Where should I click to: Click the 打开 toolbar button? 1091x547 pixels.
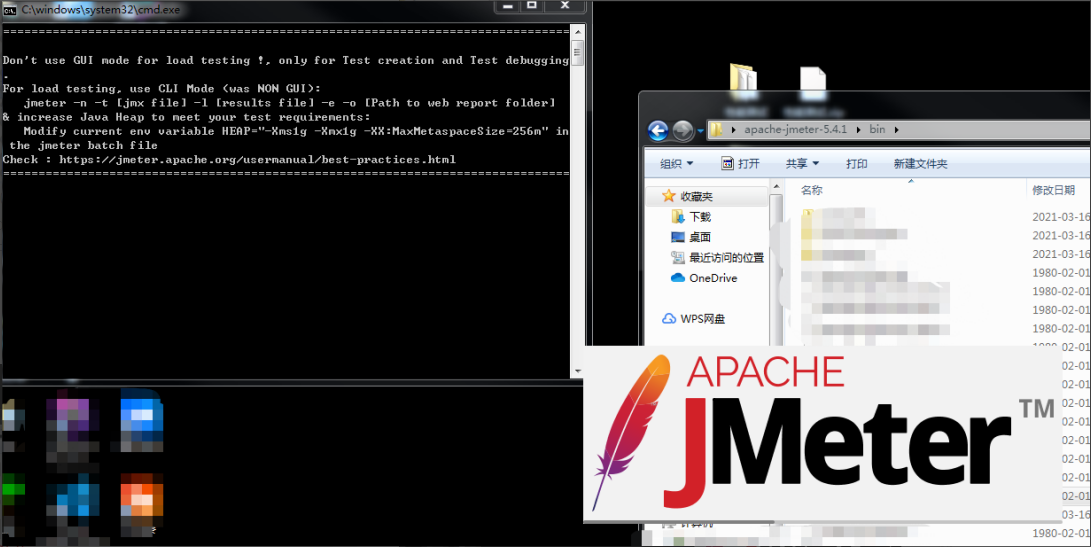(740, 164)
